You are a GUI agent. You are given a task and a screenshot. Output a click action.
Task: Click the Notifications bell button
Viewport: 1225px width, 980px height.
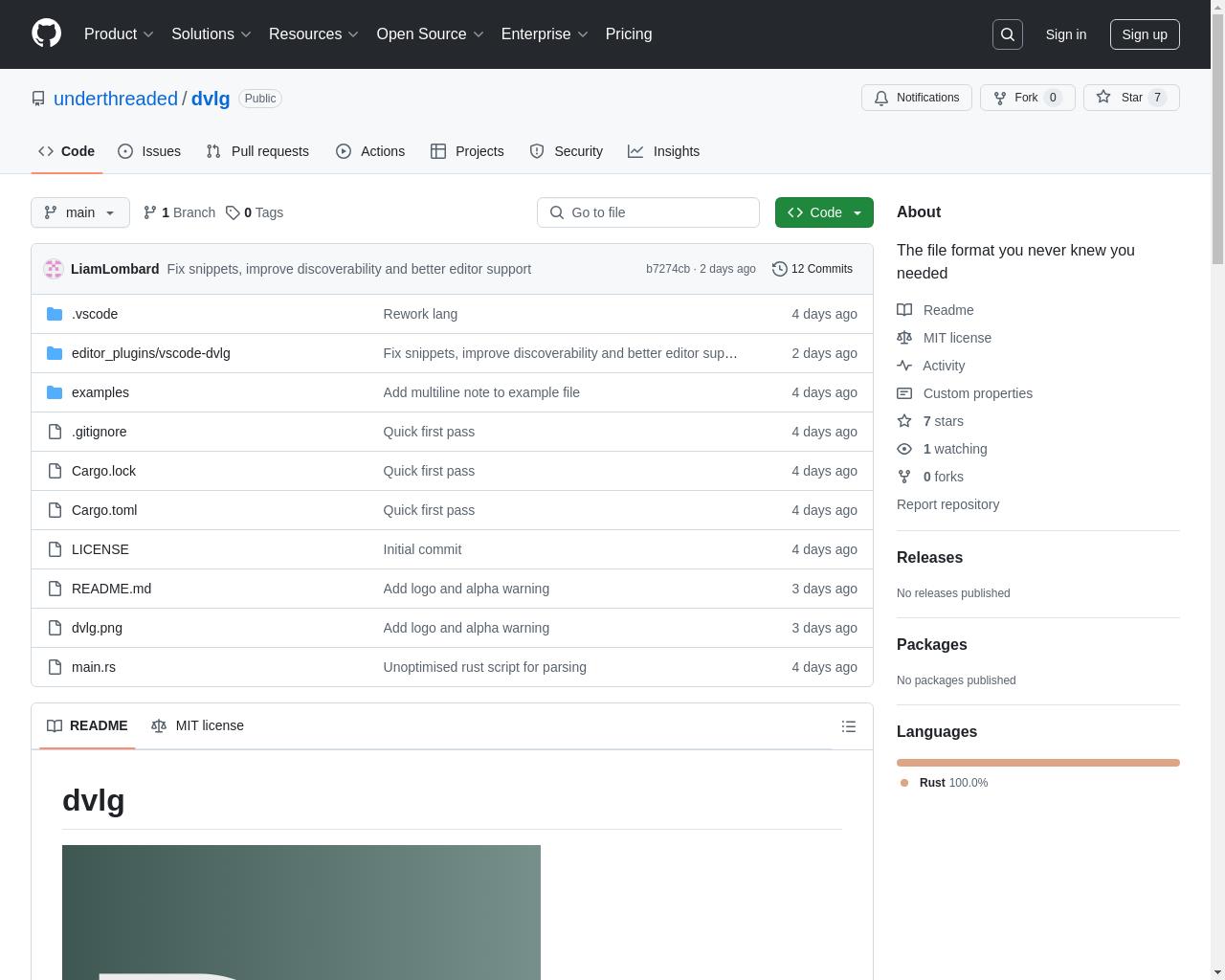[x=917, y=98]
